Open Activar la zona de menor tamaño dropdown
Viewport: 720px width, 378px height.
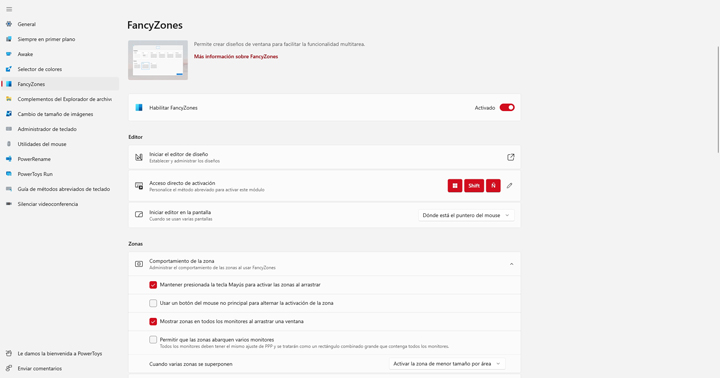click(447, 364)
